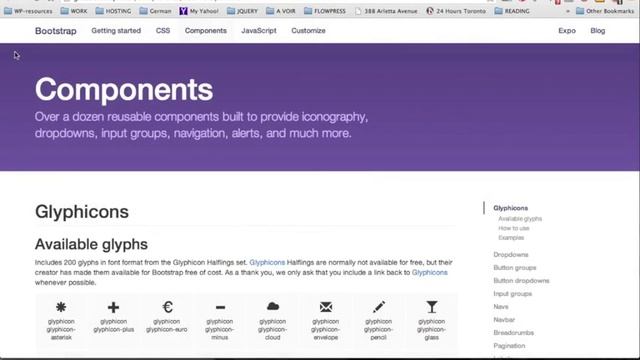The width and height of the screenshot is (640, 360).
Task: Open the Expo link
Action: click(567, 31)
